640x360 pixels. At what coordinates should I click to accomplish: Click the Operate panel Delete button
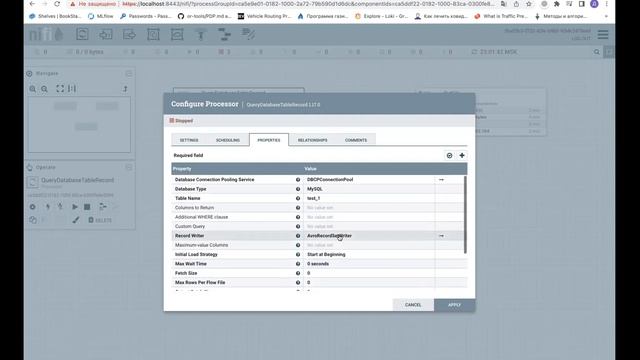100,220
